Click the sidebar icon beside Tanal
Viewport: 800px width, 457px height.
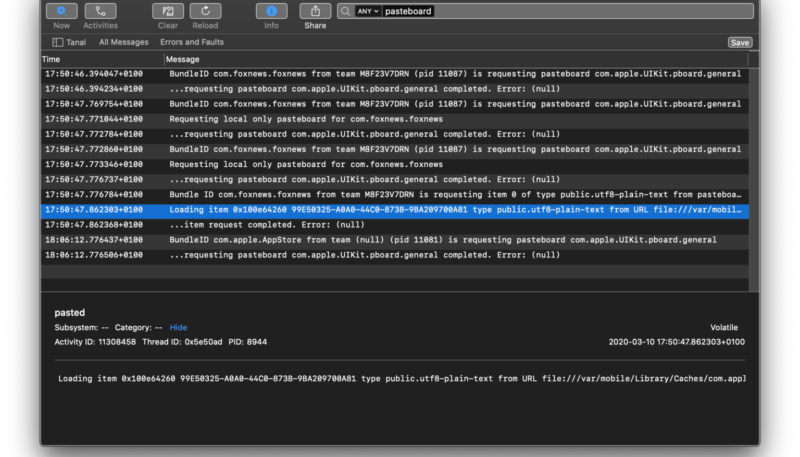(57, 43)
